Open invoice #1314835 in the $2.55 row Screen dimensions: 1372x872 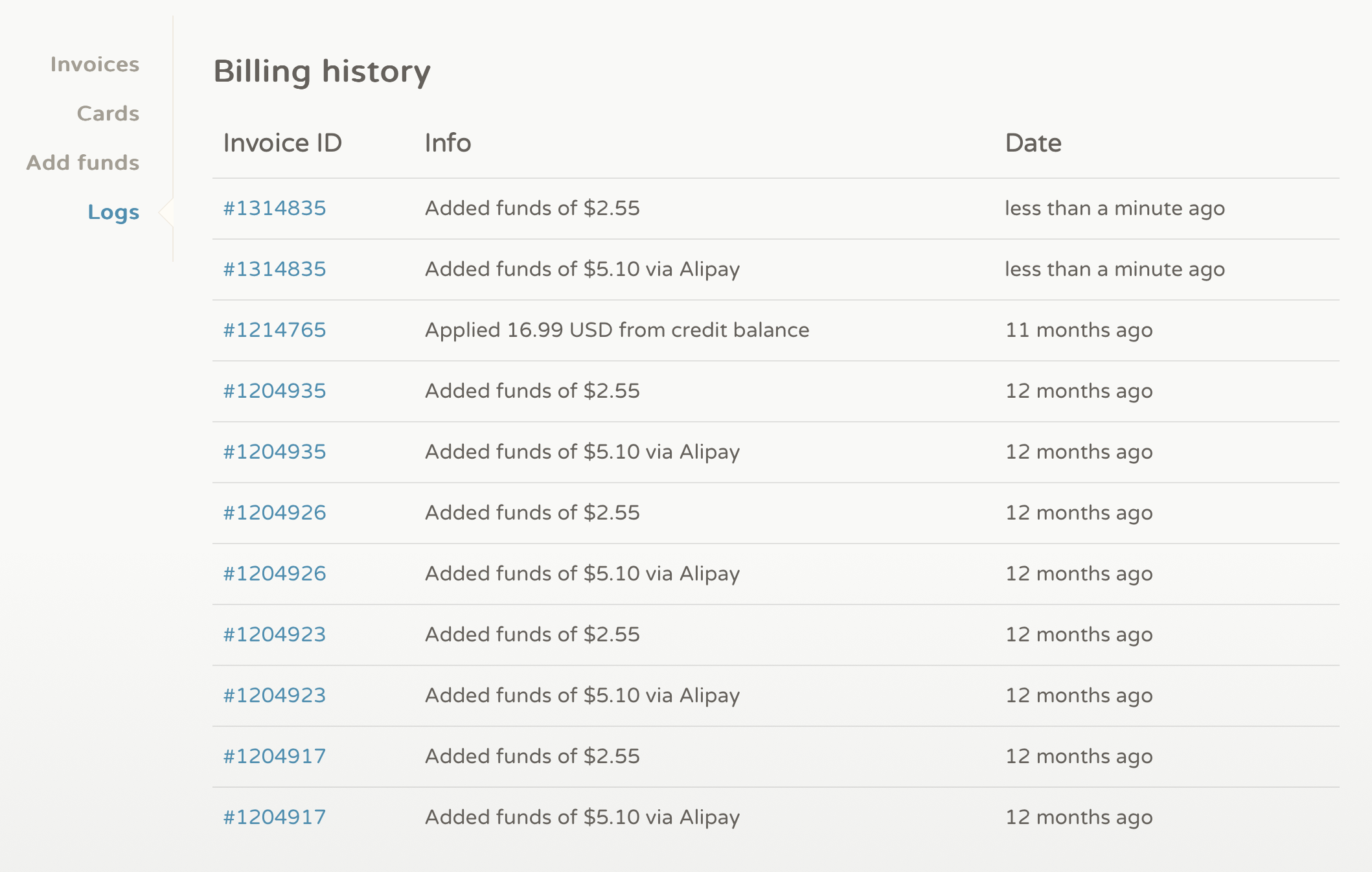tap(275, 208)
